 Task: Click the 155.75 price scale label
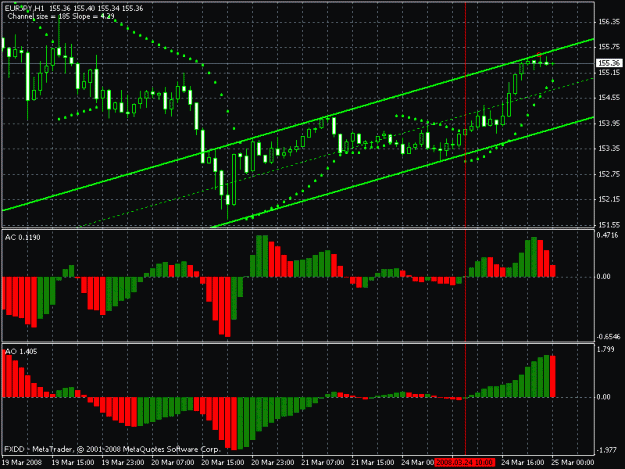pos(609,47)
